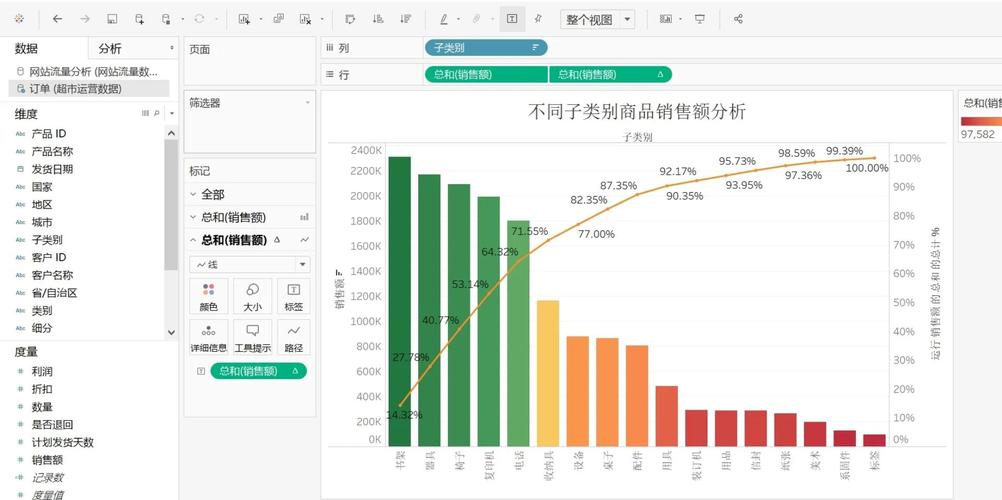The image size is (1002, 500).
Task: Click the 书架 bar in chart
Action: click(x=399, y=301)
